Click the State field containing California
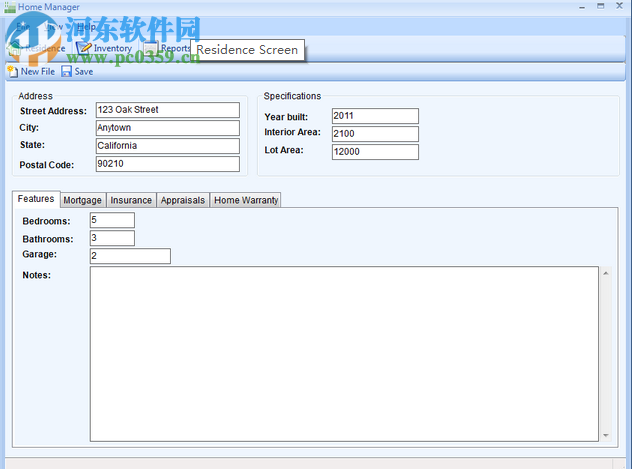Image resolution: width=644 pixels, height=469 pixels. [168, 146]
